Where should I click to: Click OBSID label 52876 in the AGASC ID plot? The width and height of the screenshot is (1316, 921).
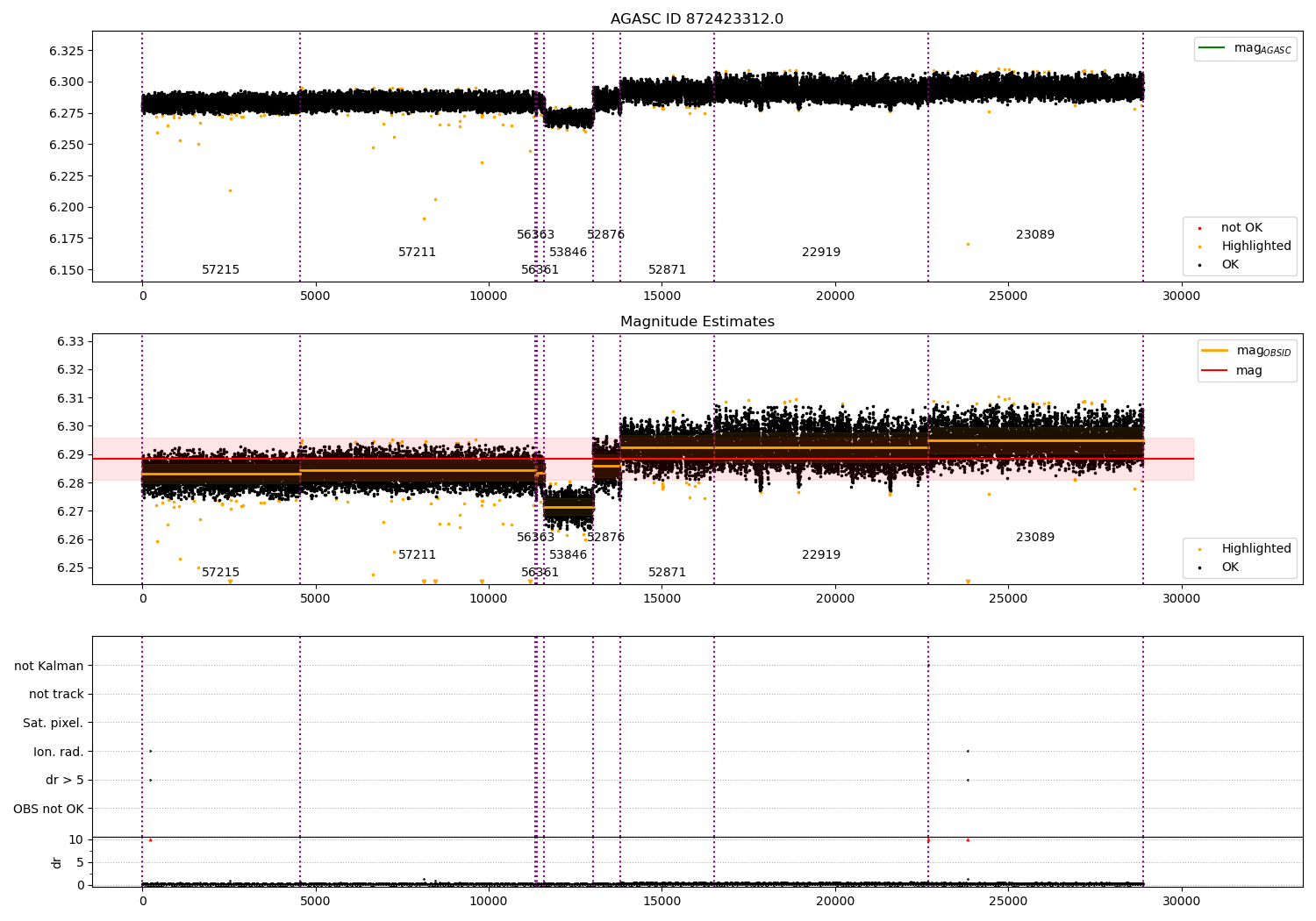[x=605, y=235]
